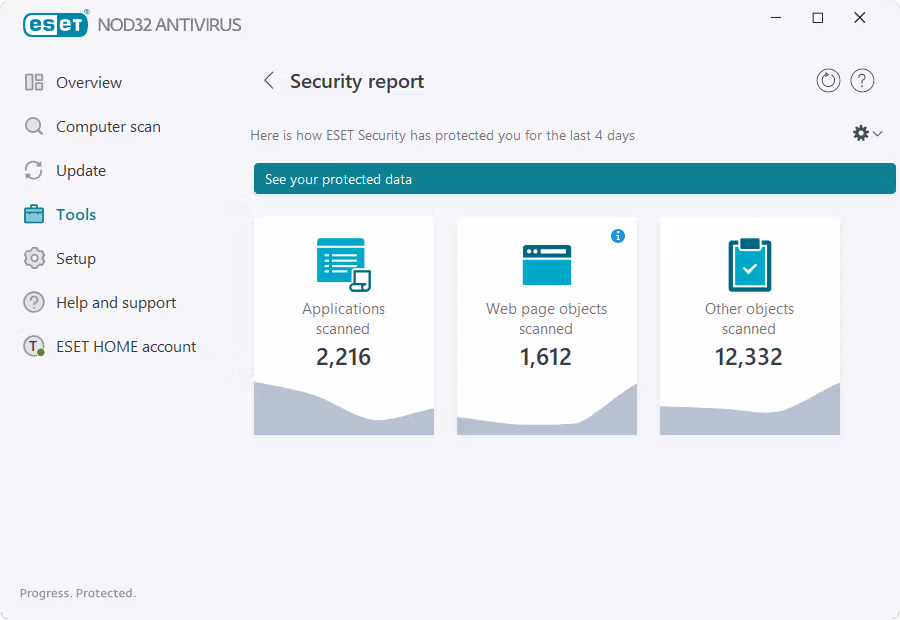The height and width of the screenshot is (620, 900).
Task: Select Tools in the sidebar
Action: pyautogui.click(x=76, y=214)
